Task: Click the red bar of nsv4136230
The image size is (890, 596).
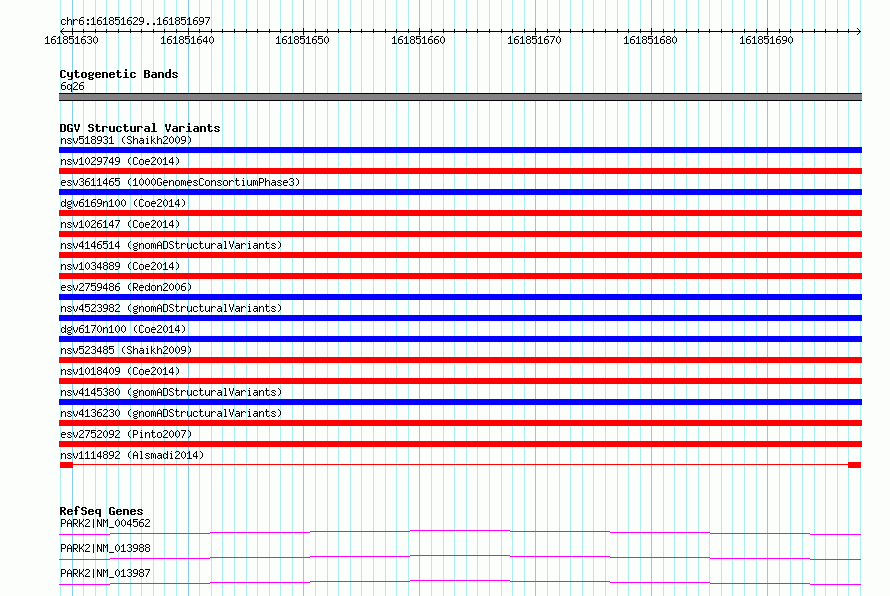Action: pos(460,423)
